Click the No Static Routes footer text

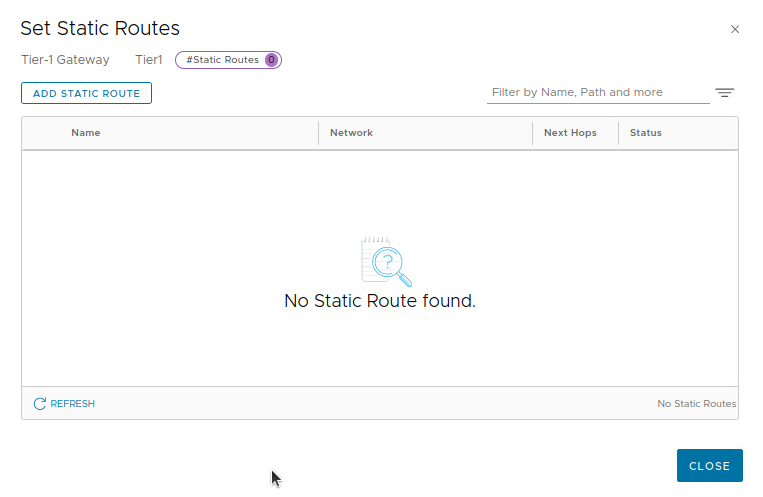696,404
